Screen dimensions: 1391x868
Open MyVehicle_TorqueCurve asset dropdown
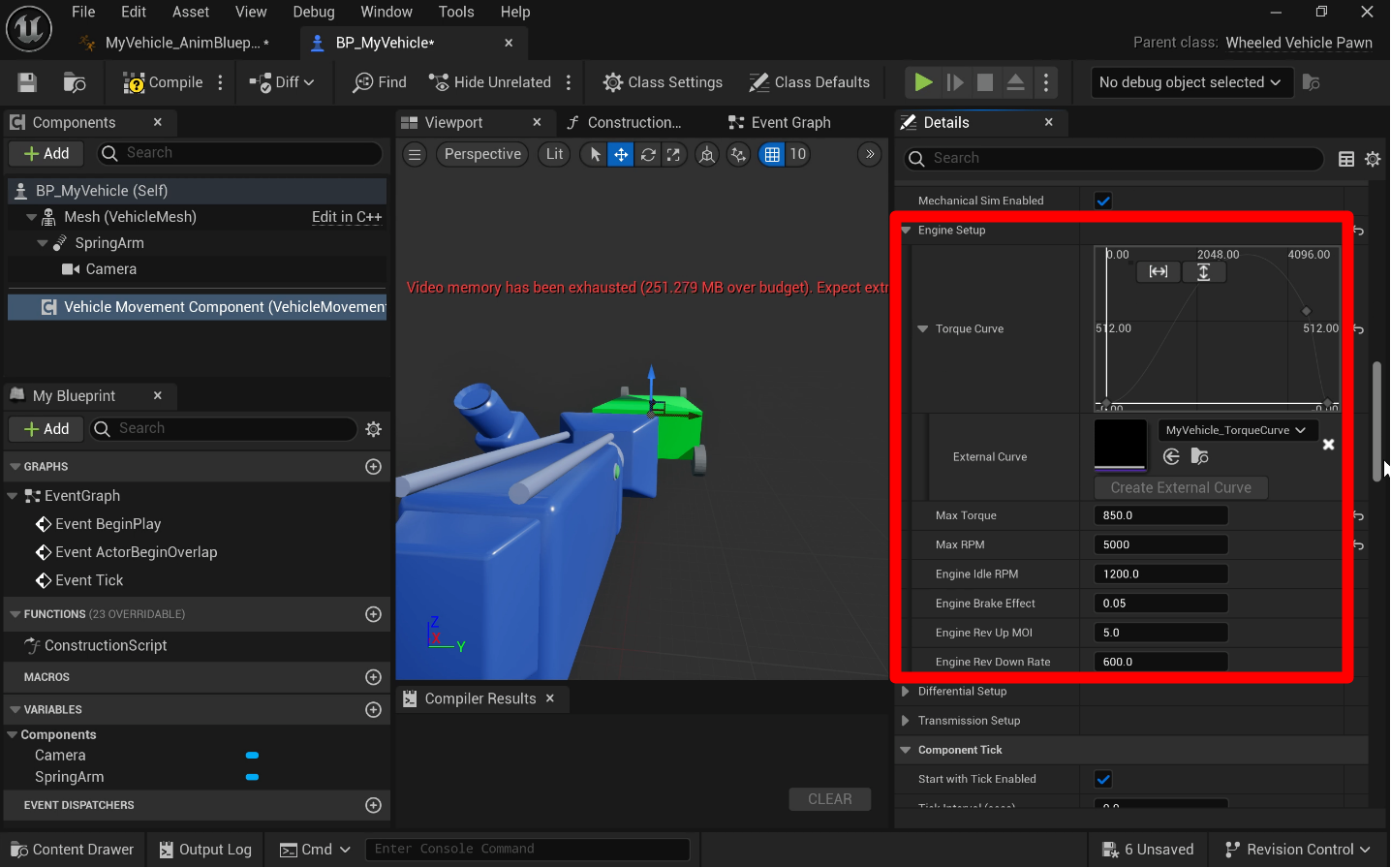[x=1237, y=430]
